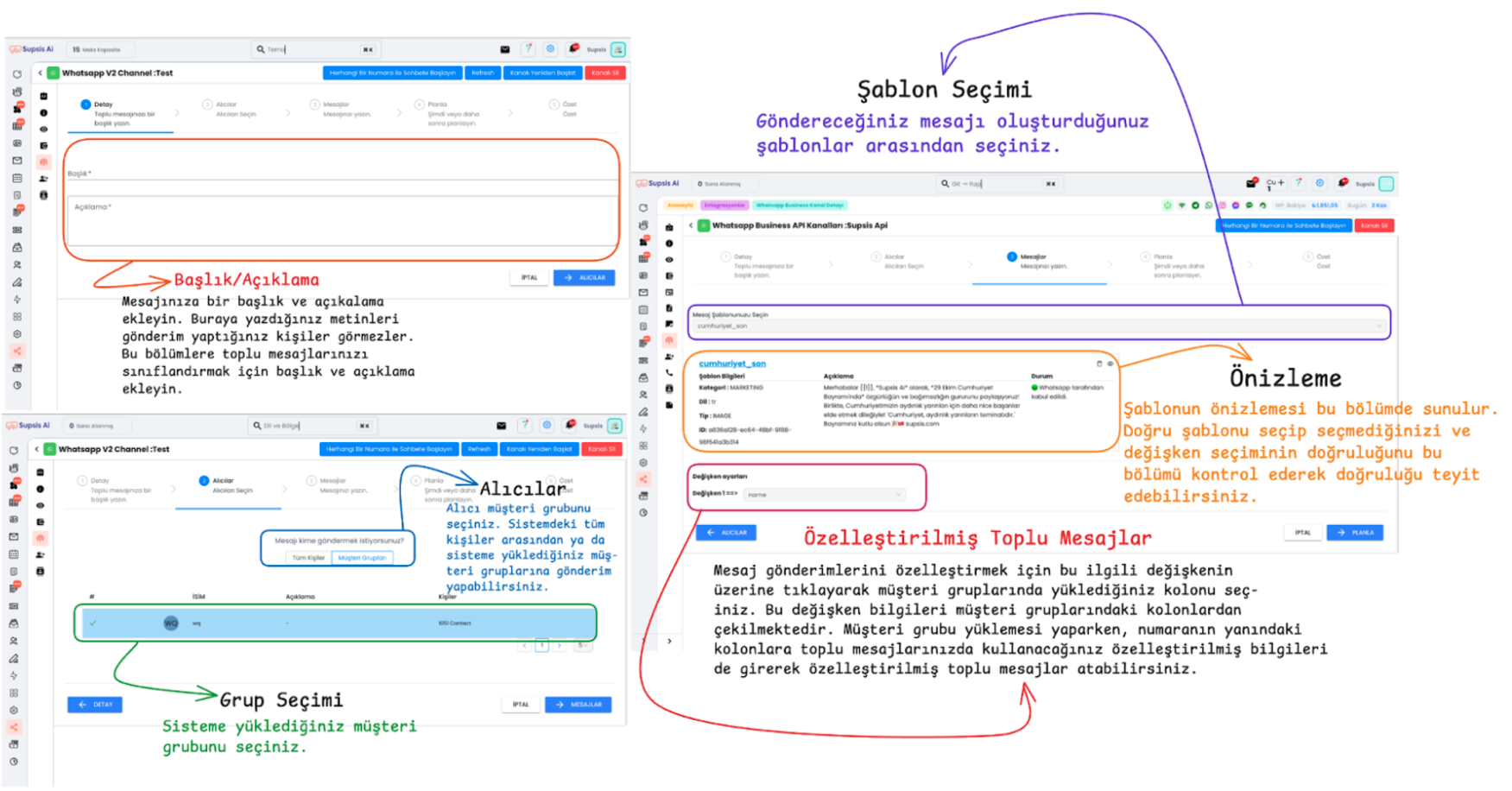
Task: Select Planla step tab in Detay screen
Action: click(446, 113)
